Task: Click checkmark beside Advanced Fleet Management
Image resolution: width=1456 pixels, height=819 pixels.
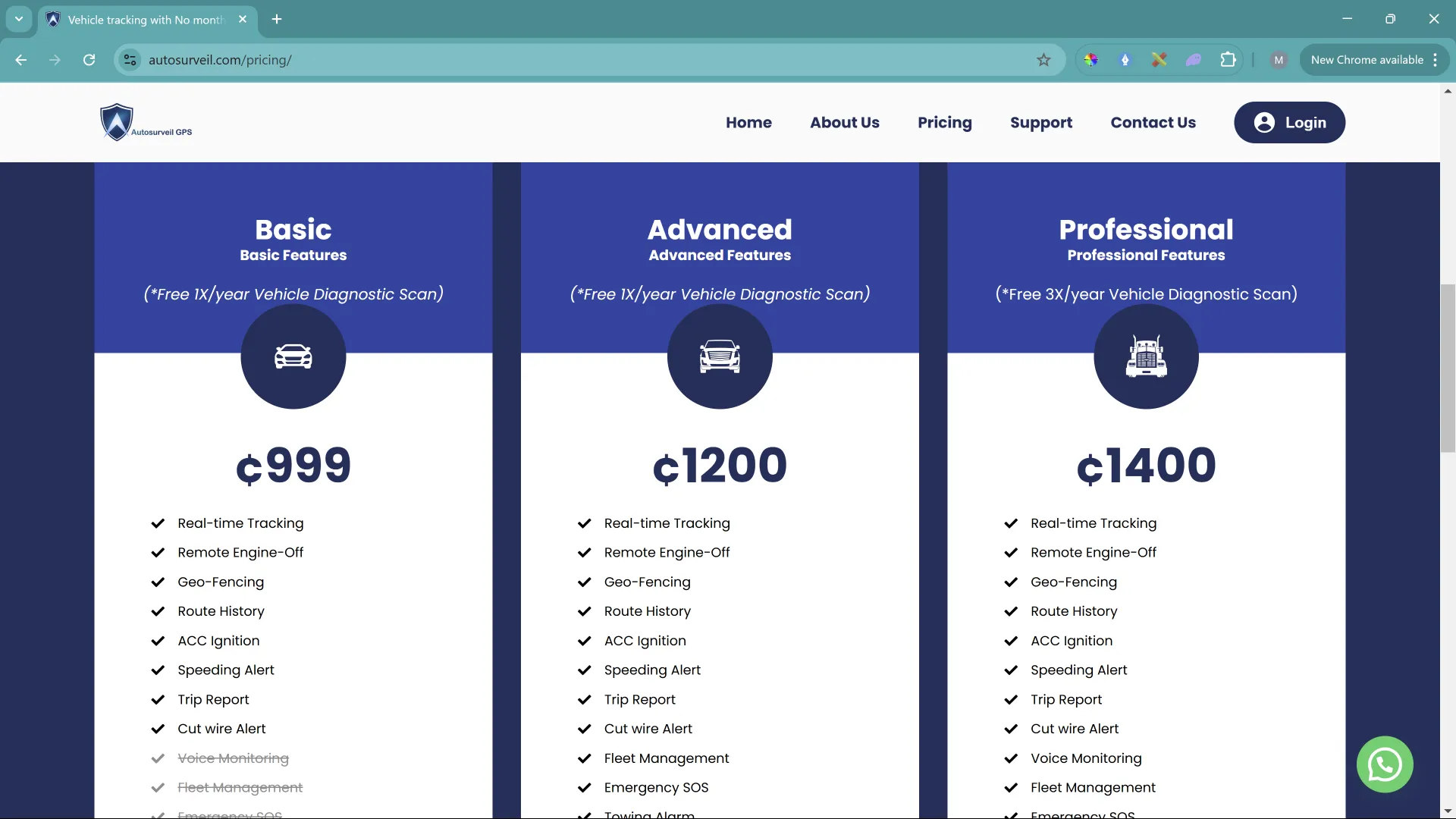Action: tap(584, 758)
